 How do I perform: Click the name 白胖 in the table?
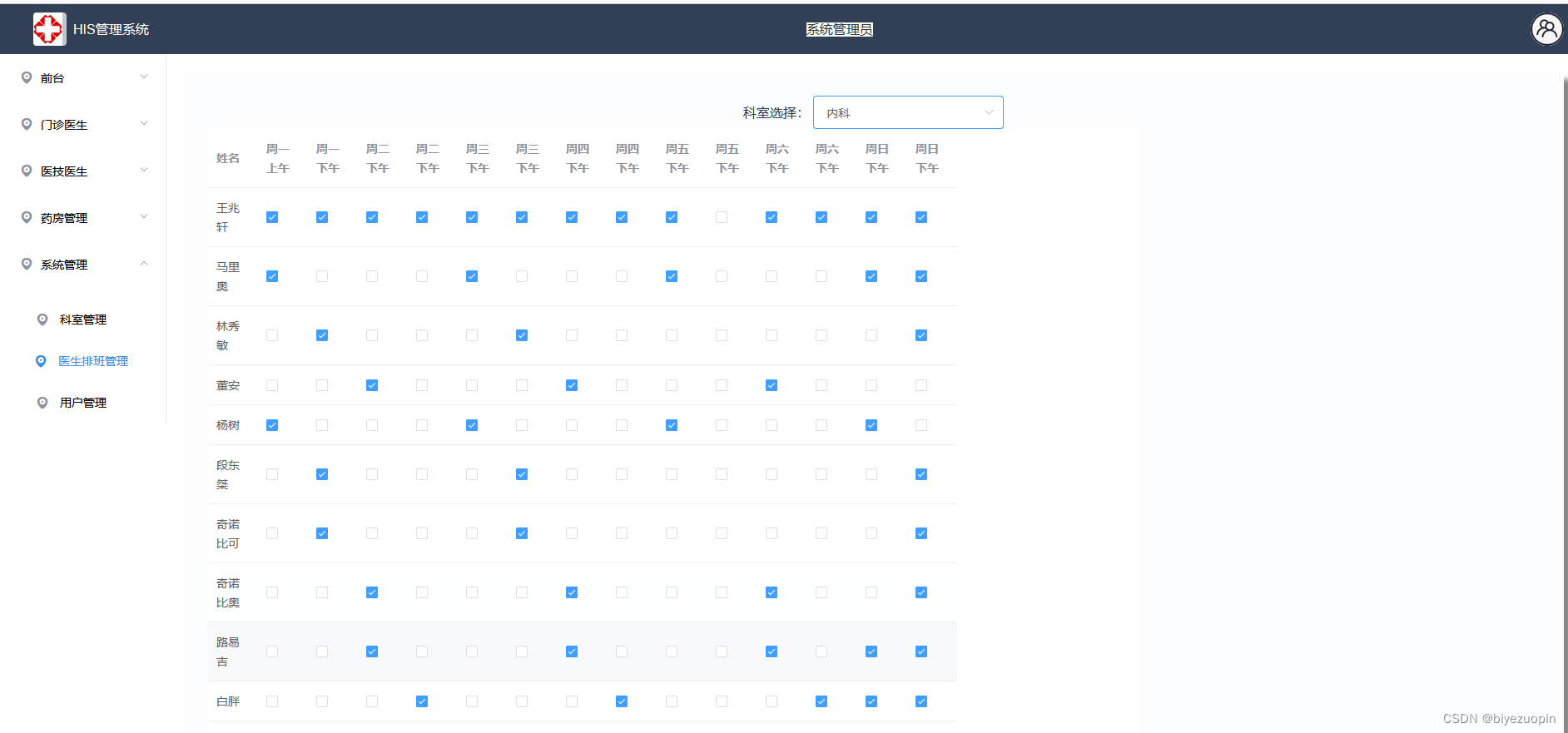(228, 701)
